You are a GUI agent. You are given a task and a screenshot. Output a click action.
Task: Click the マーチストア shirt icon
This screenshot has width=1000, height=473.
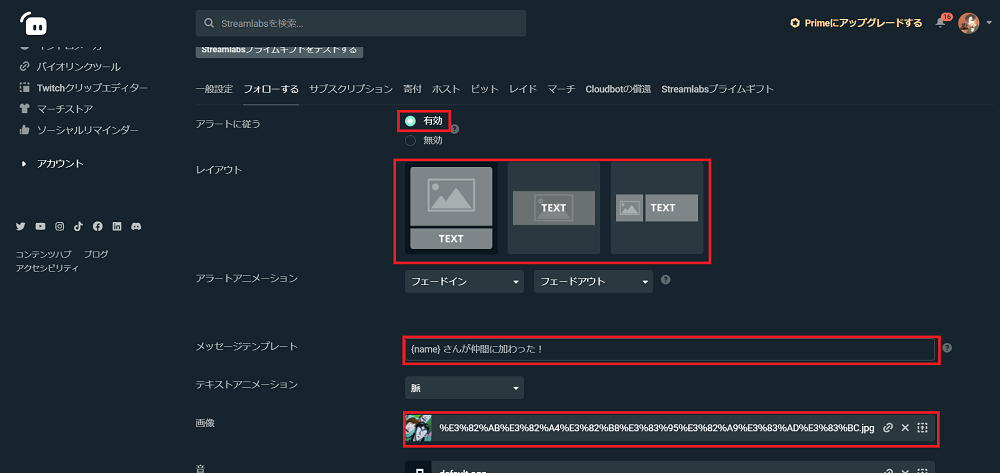pos(25,108)
